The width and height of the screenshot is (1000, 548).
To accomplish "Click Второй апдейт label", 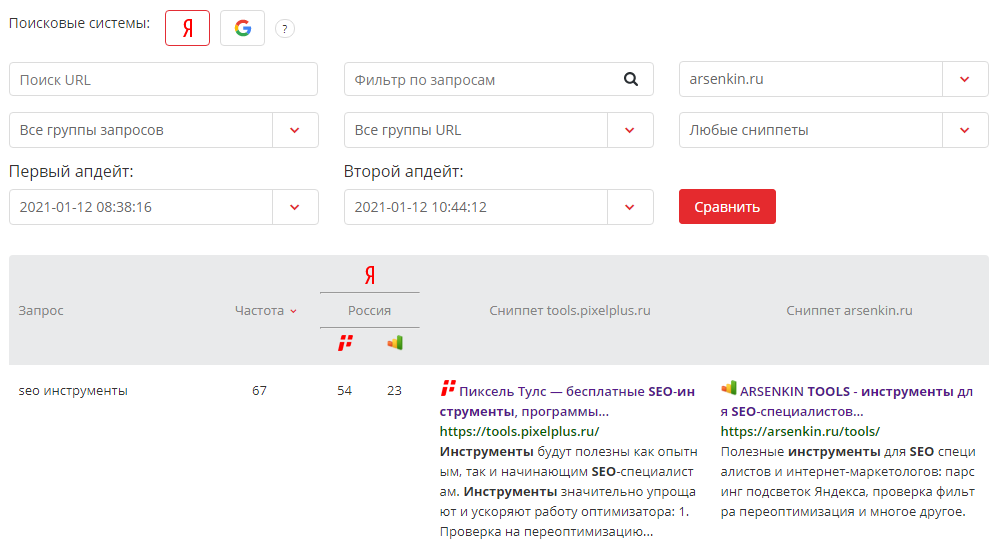I will coord(404,172).
